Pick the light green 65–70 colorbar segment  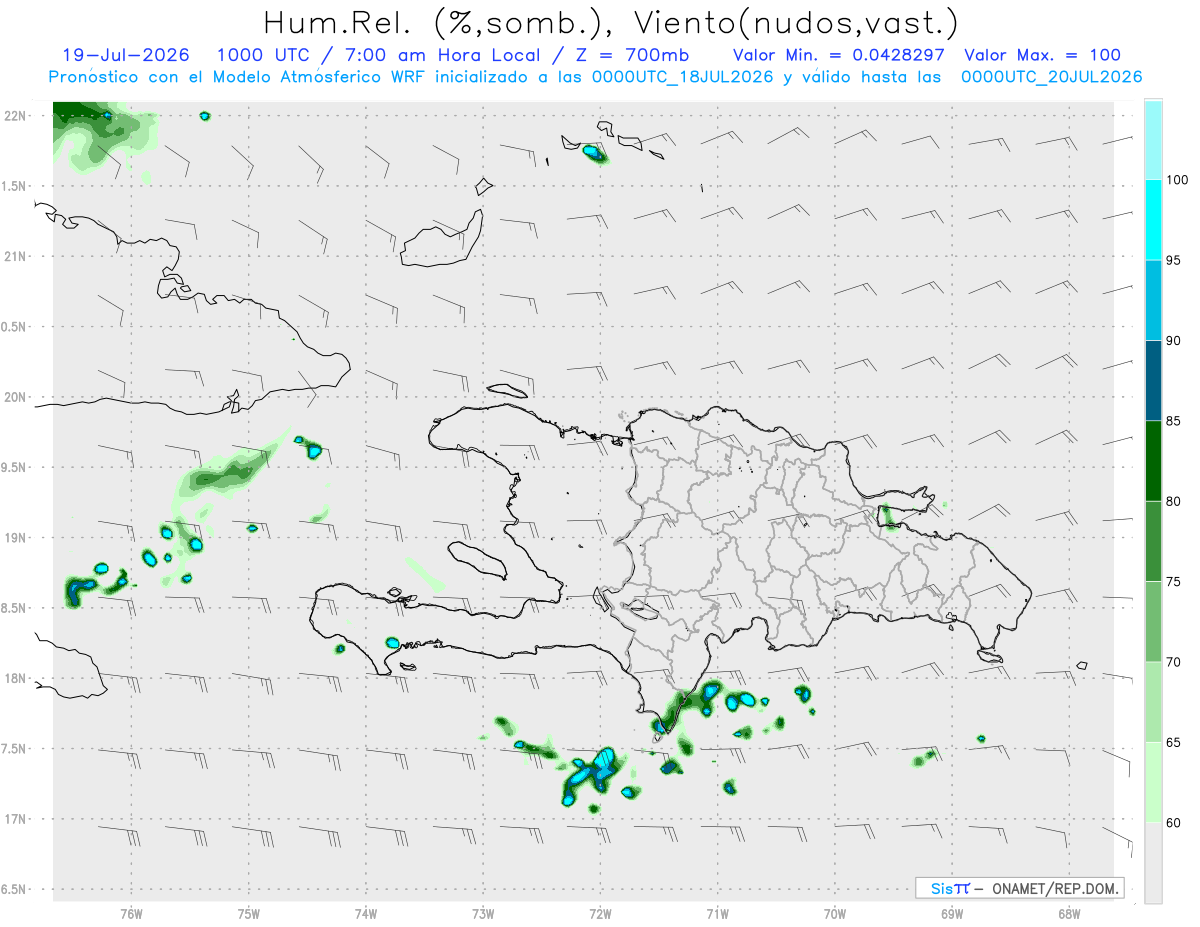(1152, 701)
